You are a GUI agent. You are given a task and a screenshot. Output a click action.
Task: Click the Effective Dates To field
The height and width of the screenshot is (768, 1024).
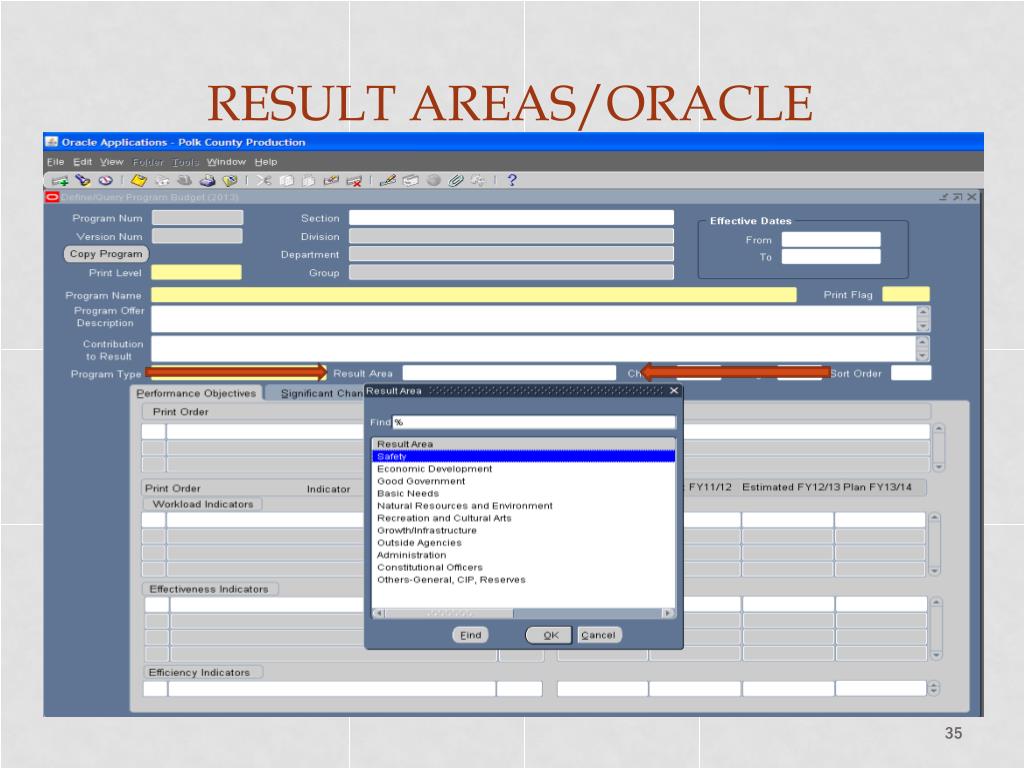coord(831,257)
